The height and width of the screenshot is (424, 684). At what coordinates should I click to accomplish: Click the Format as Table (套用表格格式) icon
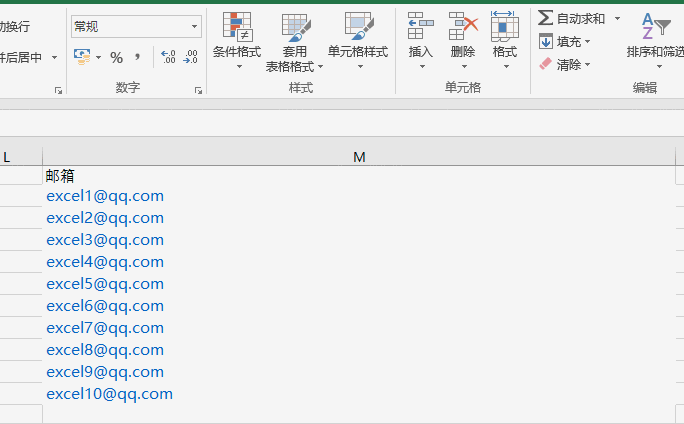pyautogui.click(x=295, y=27)
